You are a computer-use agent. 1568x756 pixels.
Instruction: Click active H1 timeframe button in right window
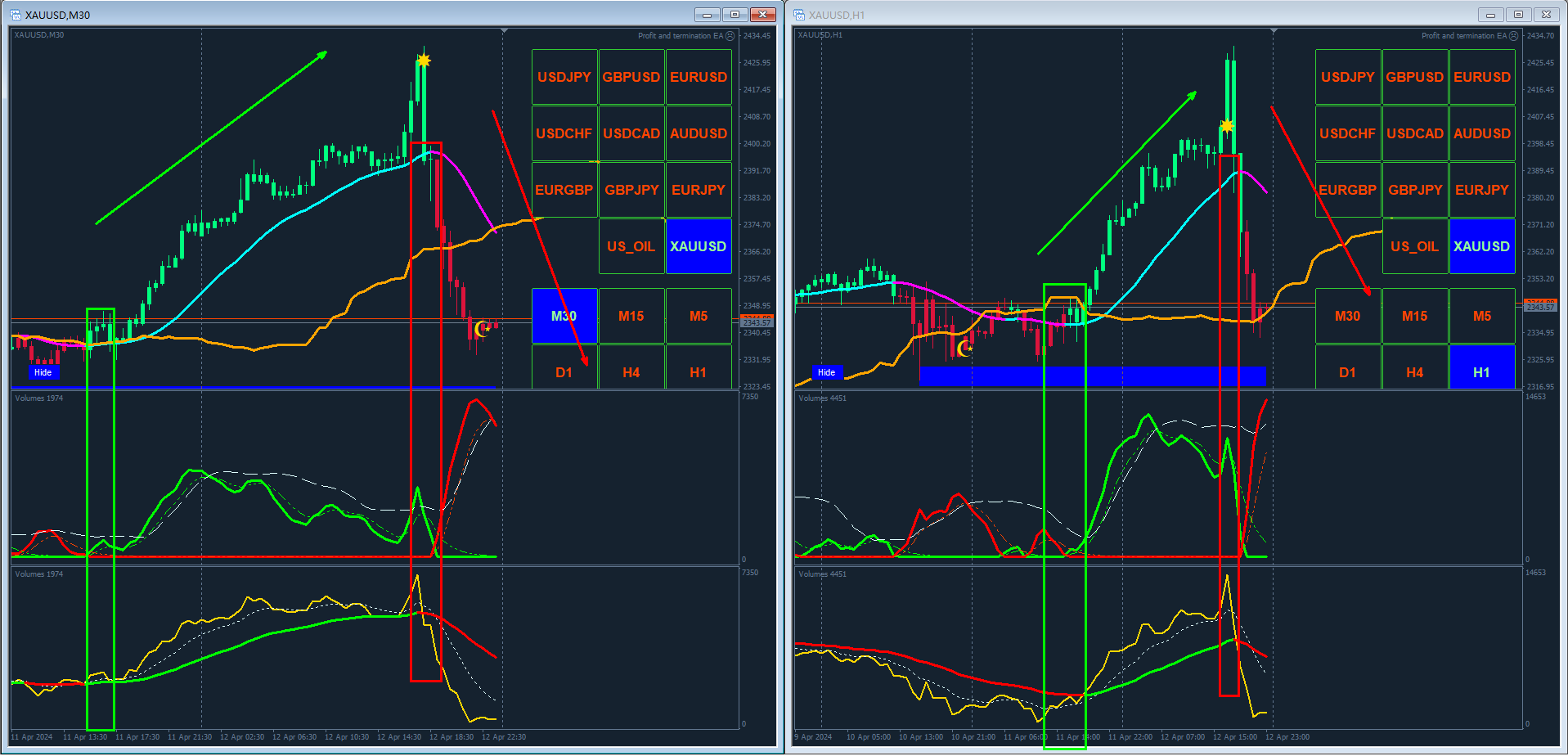click(x=1482, y=367)
